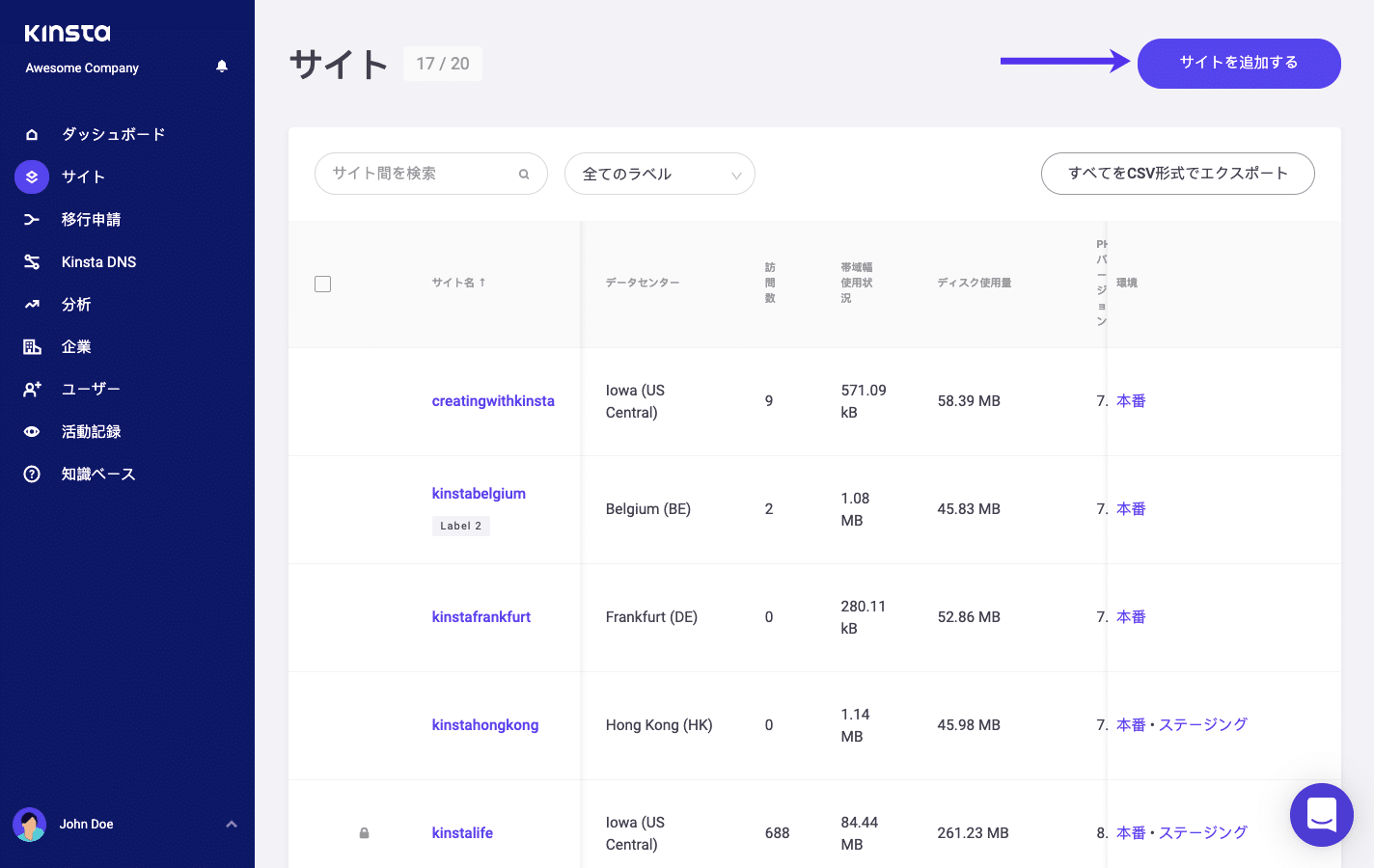Open サイト menu item
This screenshot has height=868, width=1374.
click(83, 176)
